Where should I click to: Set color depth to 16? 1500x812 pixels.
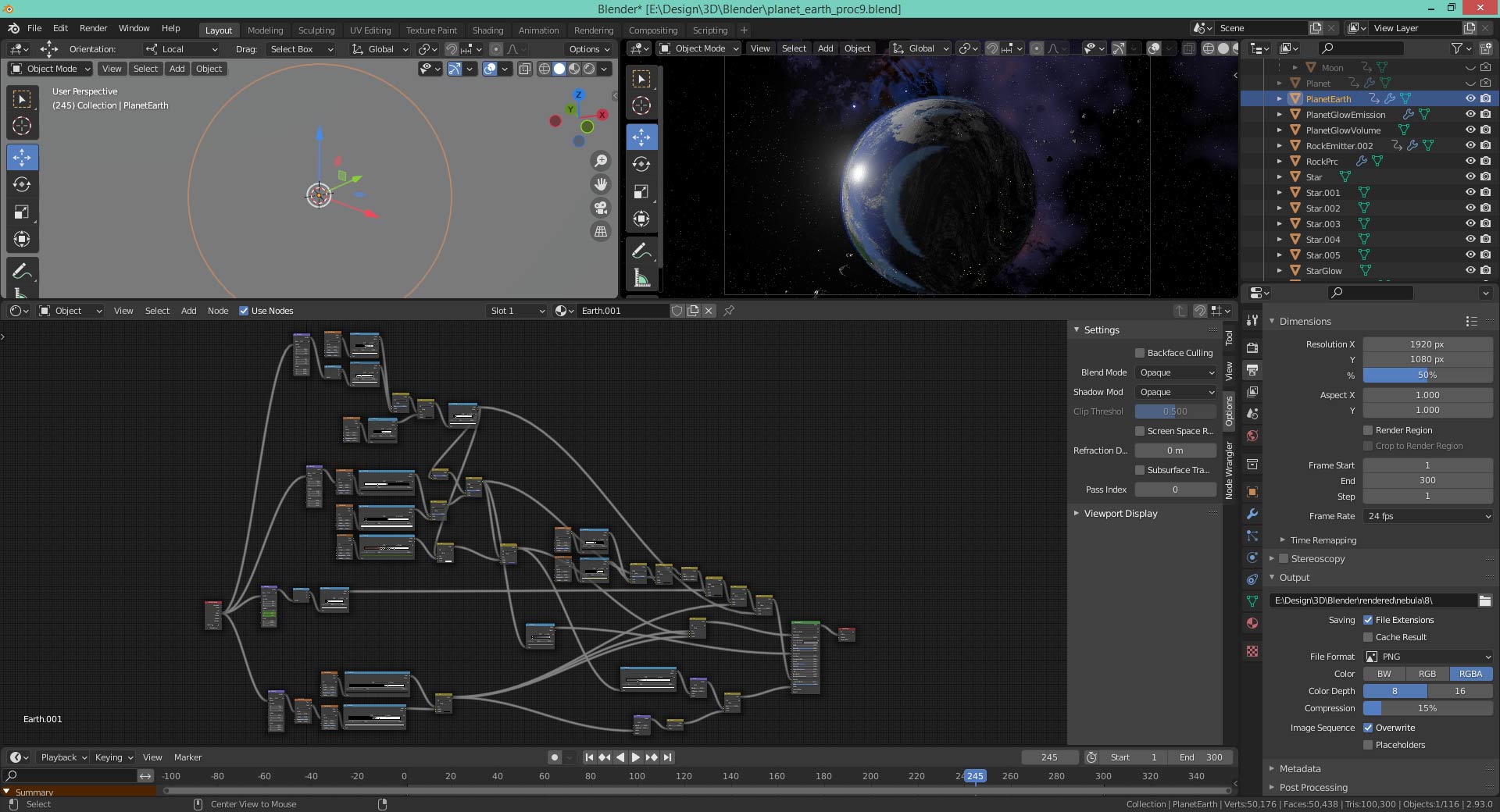(1459, 691)
